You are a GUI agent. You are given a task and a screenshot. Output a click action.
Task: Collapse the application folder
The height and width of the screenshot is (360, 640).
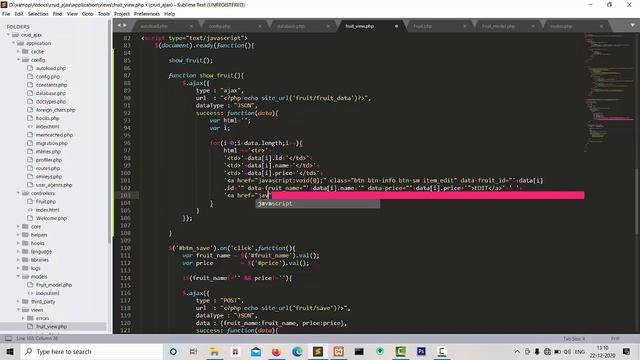(x=13, y=43)
